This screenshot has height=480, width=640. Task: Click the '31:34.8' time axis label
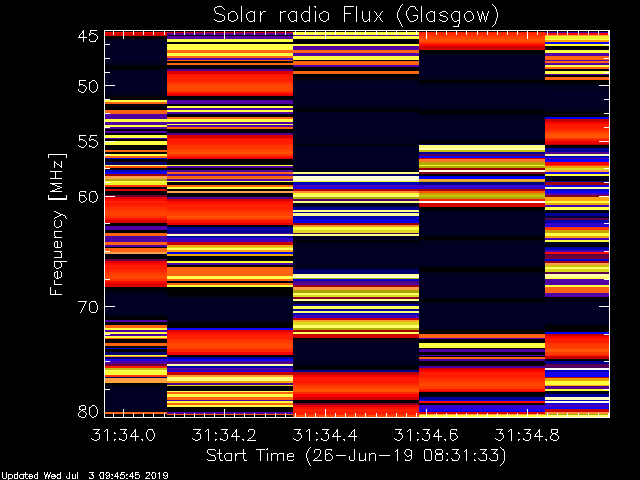(x=527, y=435)
